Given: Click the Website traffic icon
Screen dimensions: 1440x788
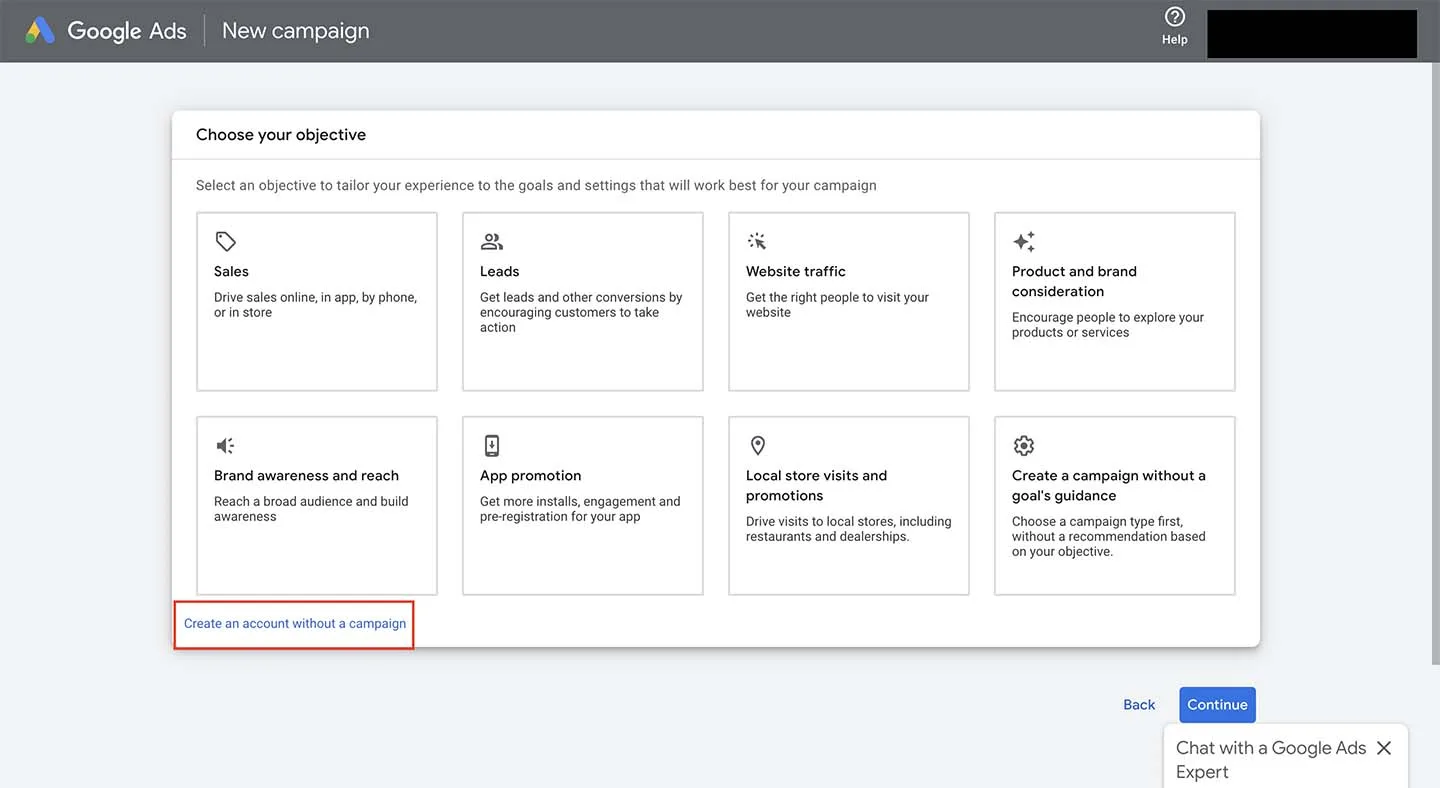Looking at the screenshot, I should (757, 240).
